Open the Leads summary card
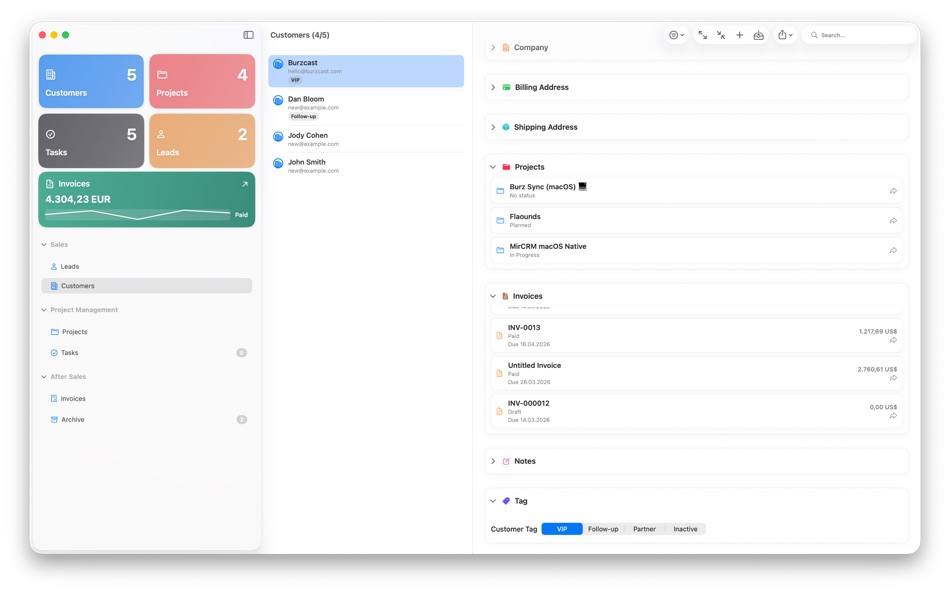This screenshot has width=950, height=594. coord(202,141)
